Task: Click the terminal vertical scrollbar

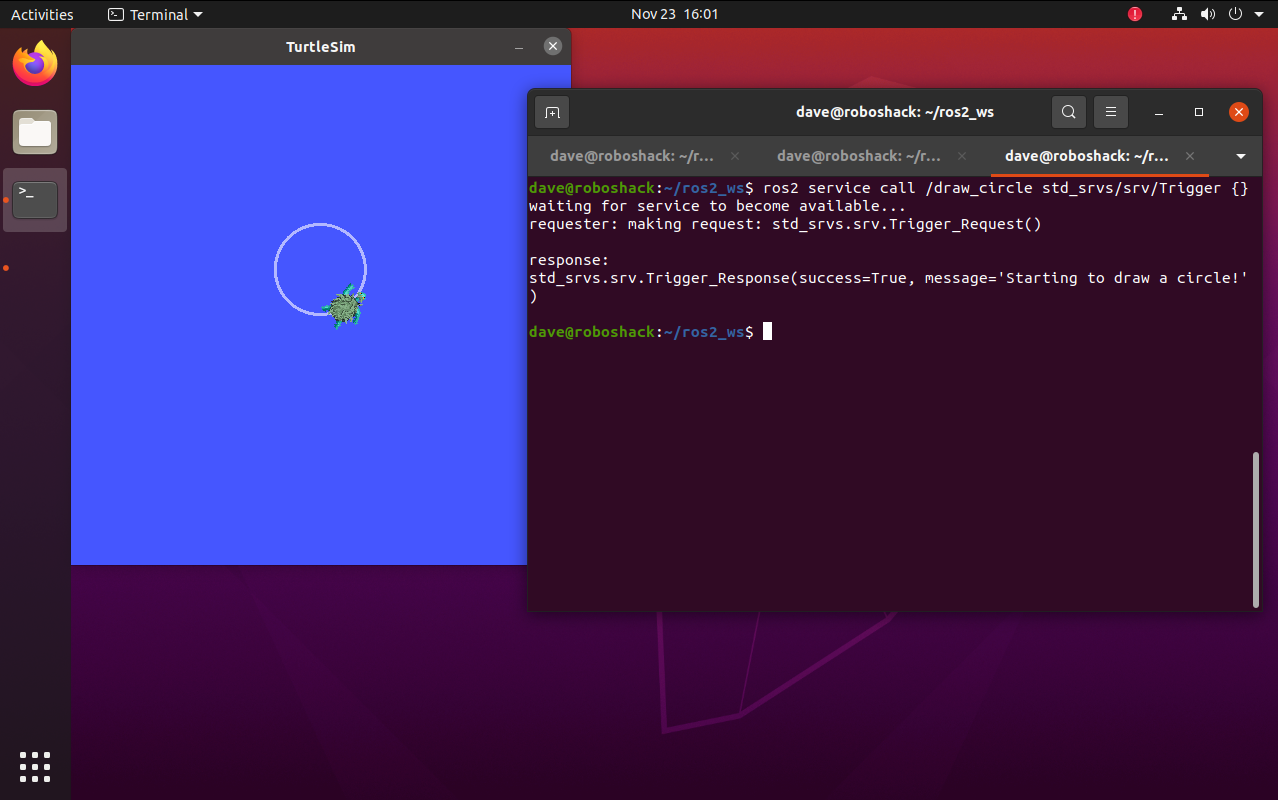Action: (x=1256, y=528)
